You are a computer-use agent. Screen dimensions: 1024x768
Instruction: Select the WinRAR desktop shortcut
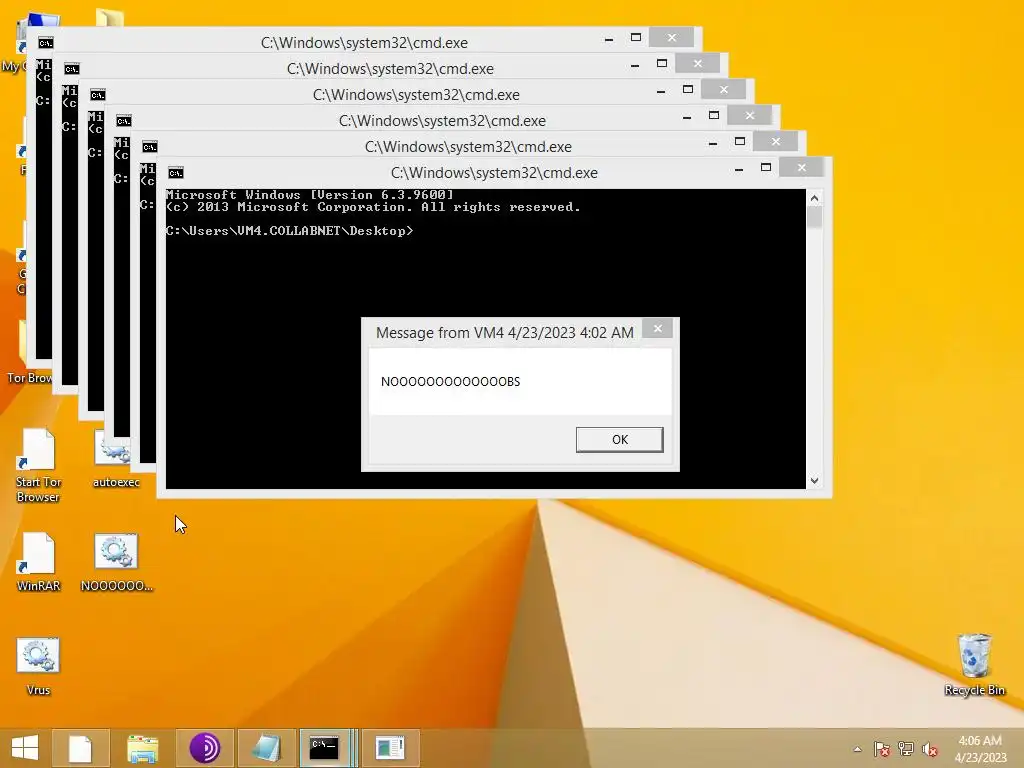(x=38, y=562)
